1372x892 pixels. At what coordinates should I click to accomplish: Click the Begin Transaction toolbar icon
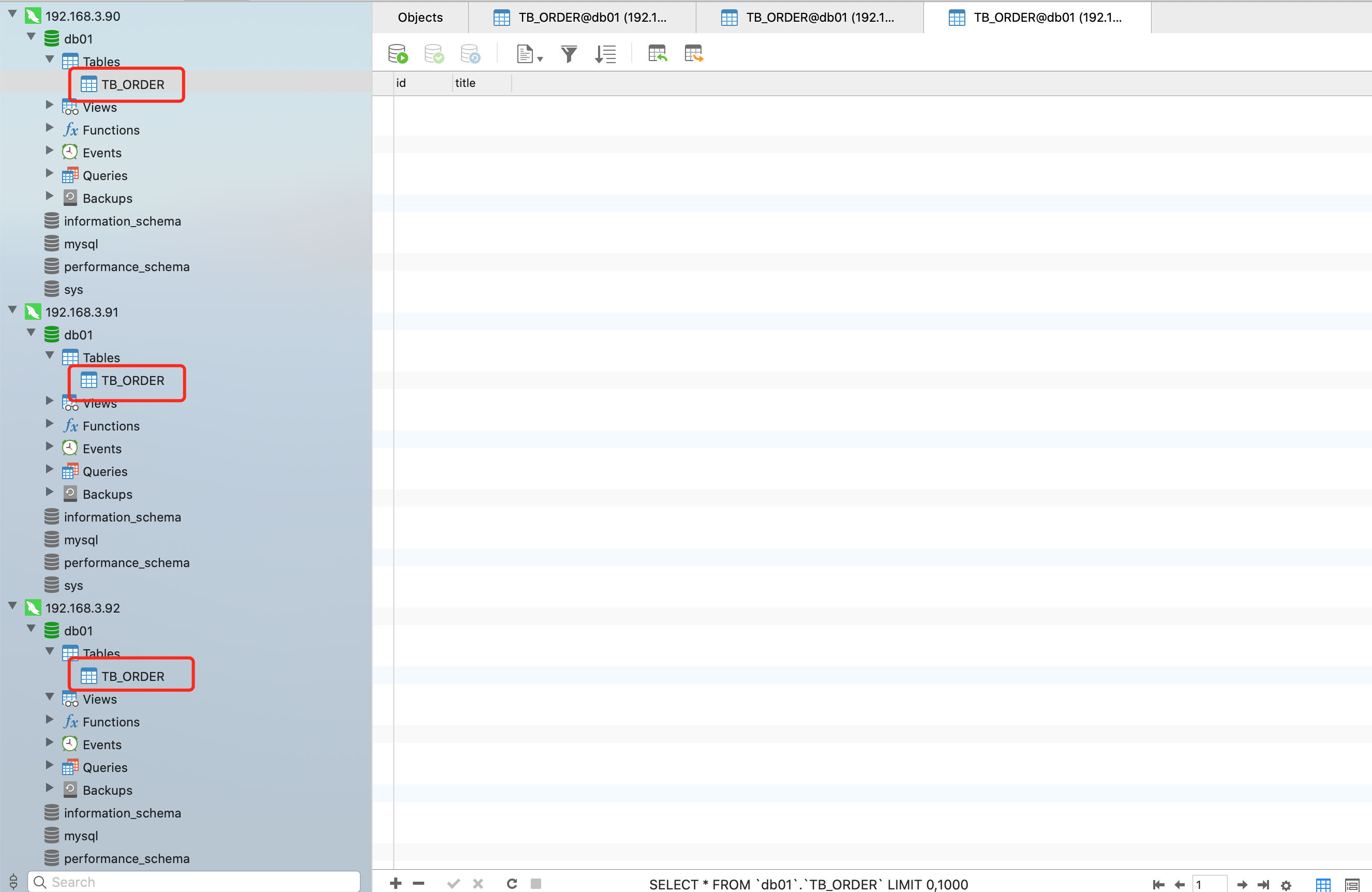point(398,54)
